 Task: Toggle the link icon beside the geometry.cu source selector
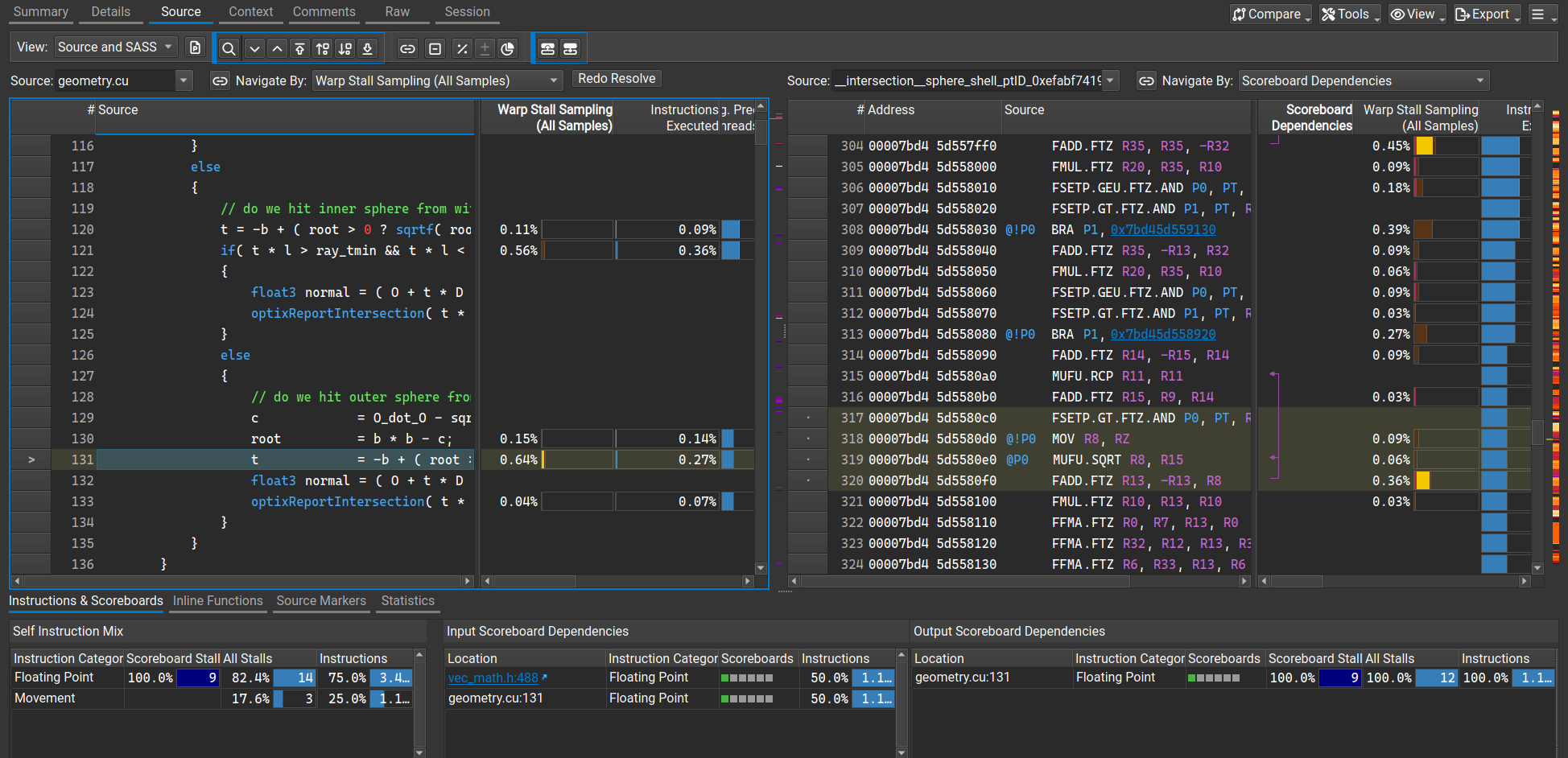(220, 81)
